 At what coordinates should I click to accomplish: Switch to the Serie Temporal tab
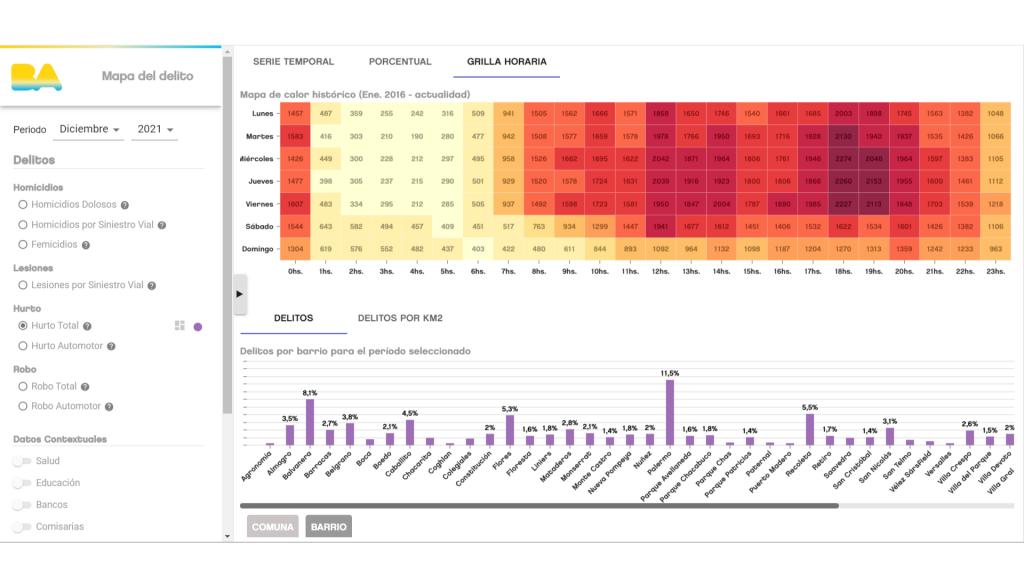(x=293, y=62)
